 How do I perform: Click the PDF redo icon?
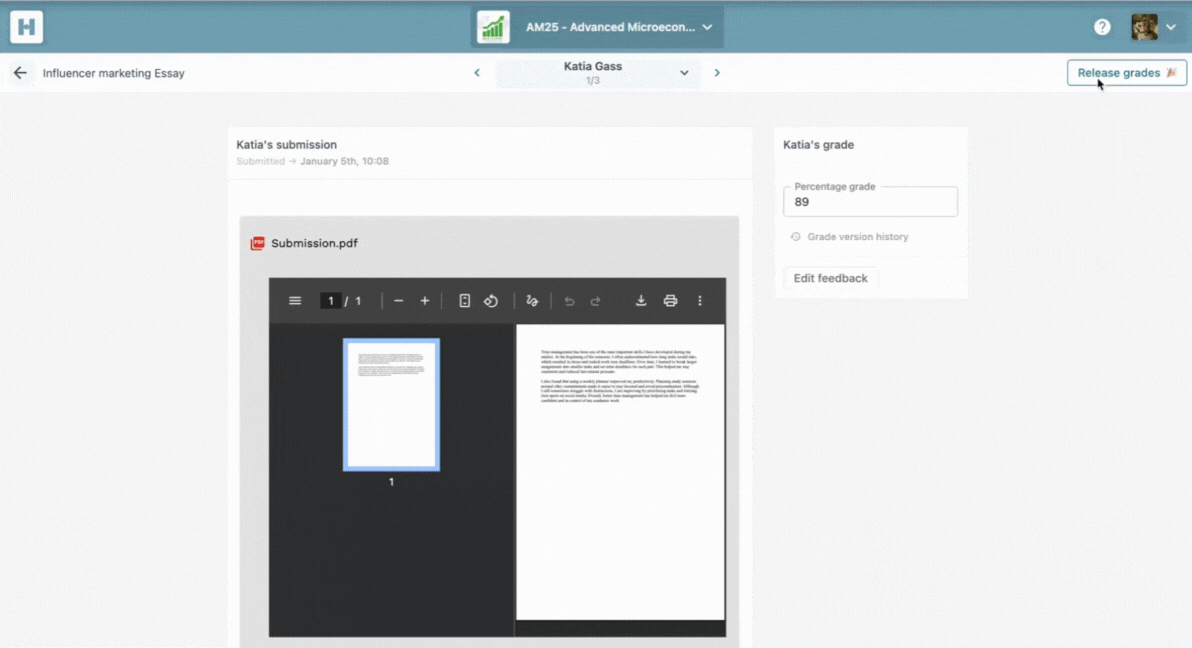(596, 301)
